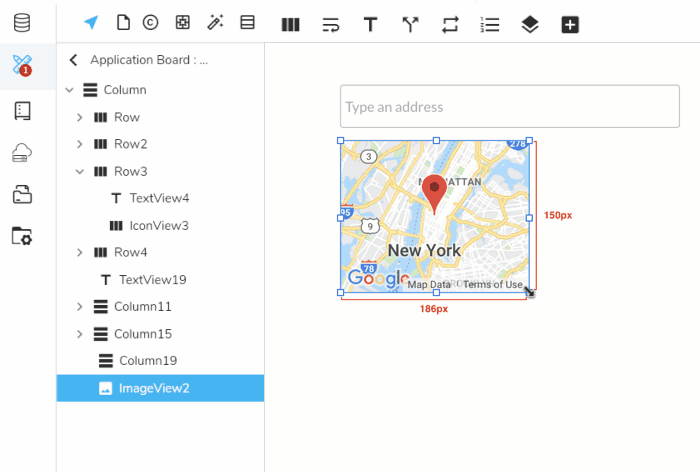Select TextView19 in the component tree
The width and height of the screenshot is (700, 472).
click(152, 279)
